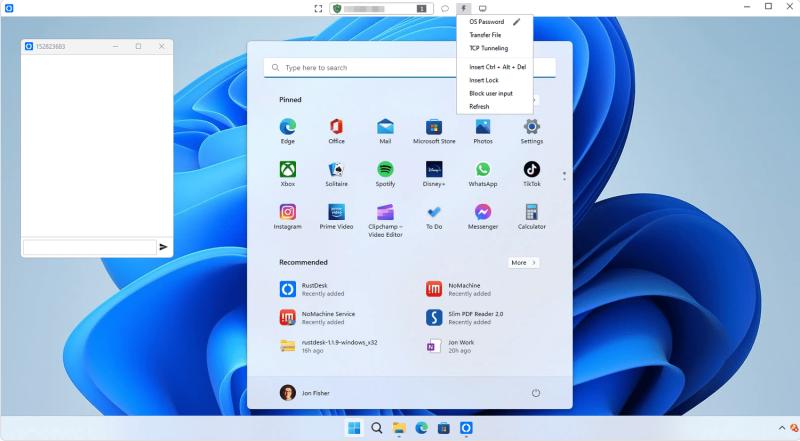Image resolution: width=800 pixels, height=441 pixels.
Task: Open Edge from the taskbar
Action: click(421, 428)
